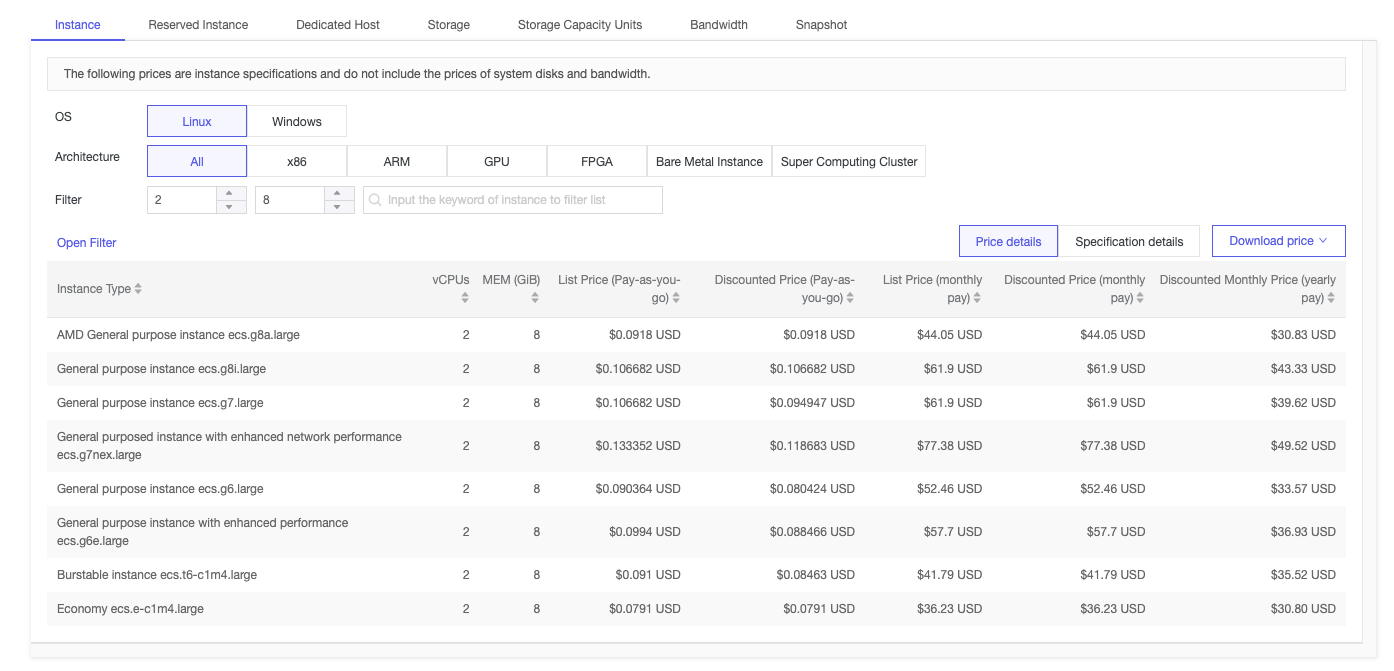Image resolution: width=1394 pixels, height=671 pixels.
Task: Select Windows as the OS
Action: tap(297, 121)
